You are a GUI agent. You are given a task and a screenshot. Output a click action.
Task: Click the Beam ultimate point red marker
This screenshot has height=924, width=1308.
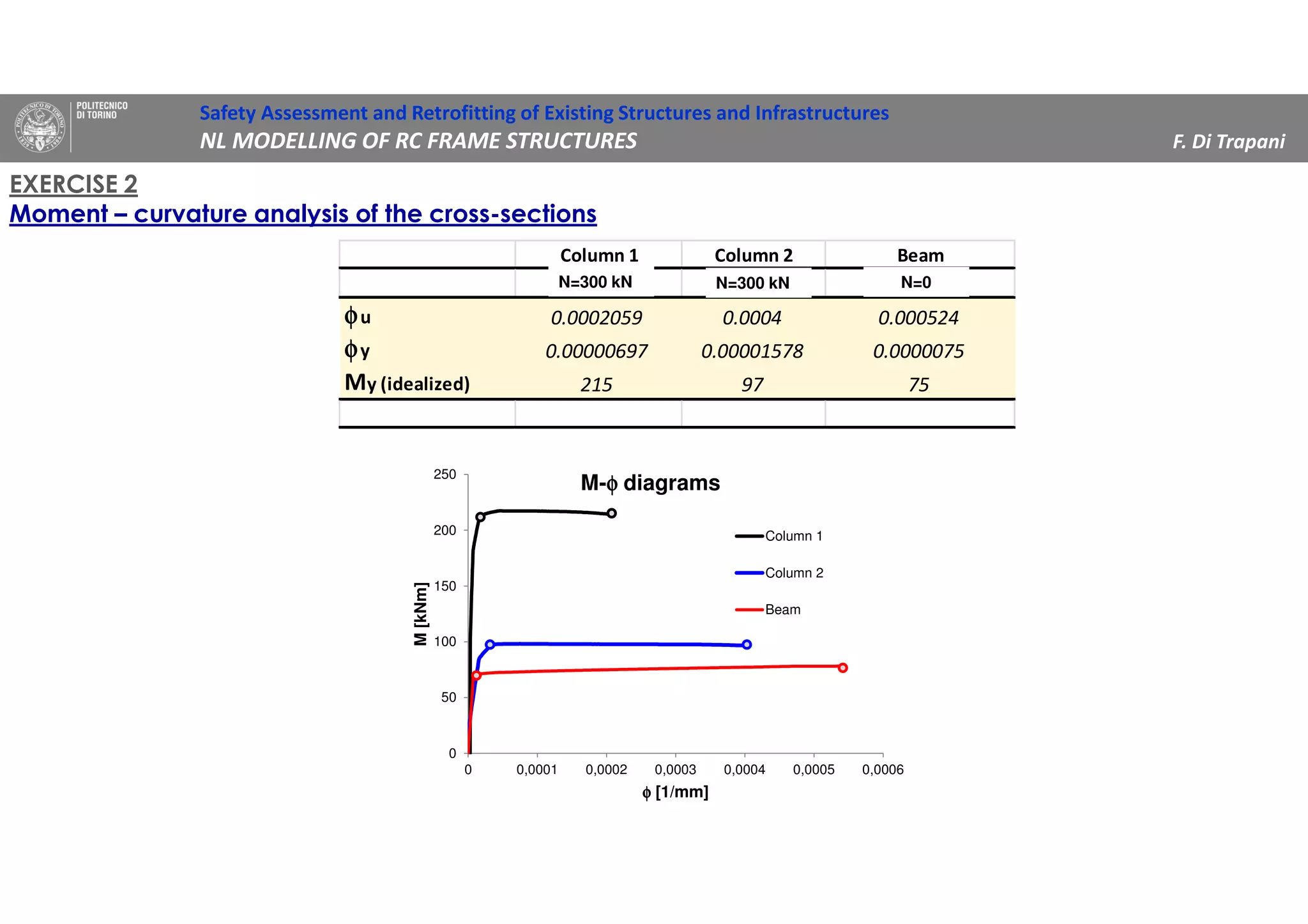point(842,668)
